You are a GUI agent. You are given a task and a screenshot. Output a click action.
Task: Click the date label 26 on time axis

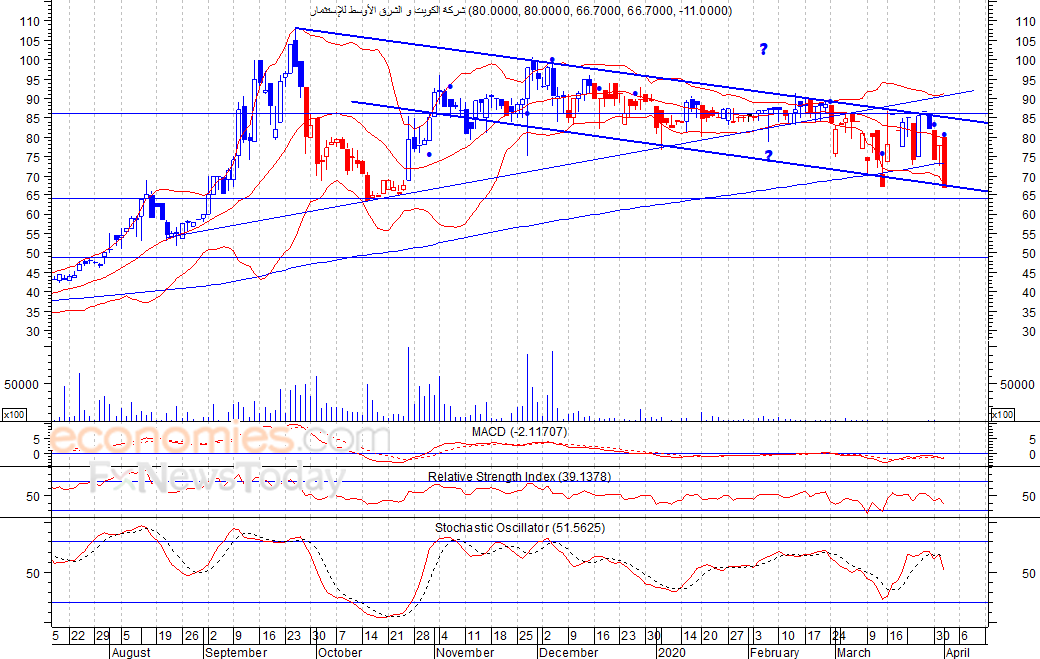tap(192, 636)
